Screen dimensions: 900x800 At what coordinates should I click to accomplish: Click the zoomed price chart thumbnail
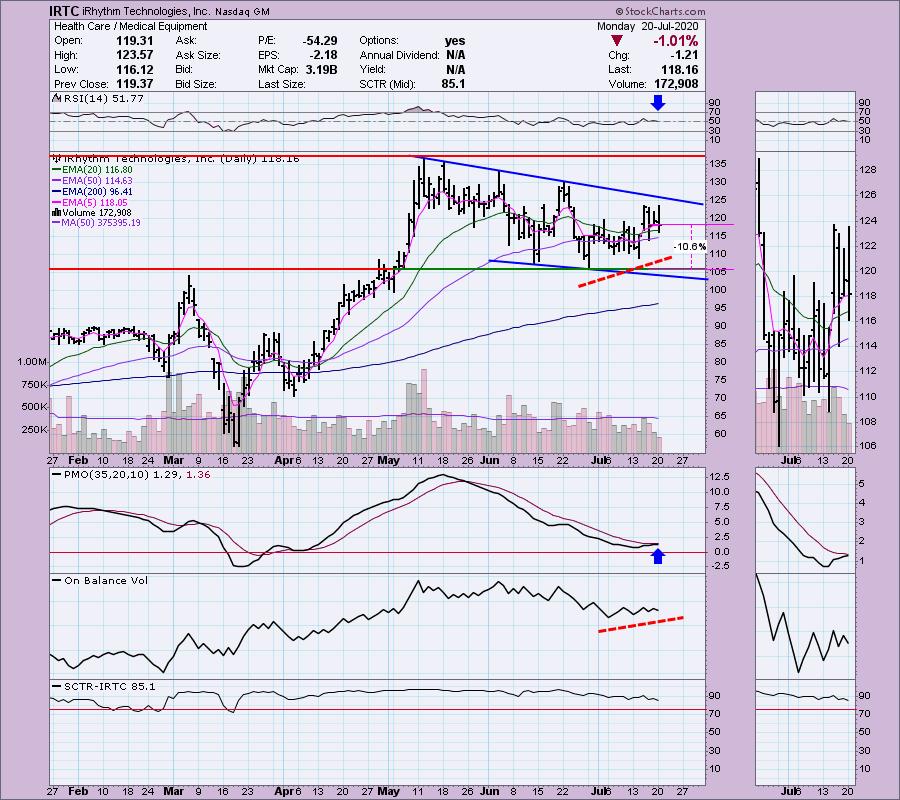(806, 303)
